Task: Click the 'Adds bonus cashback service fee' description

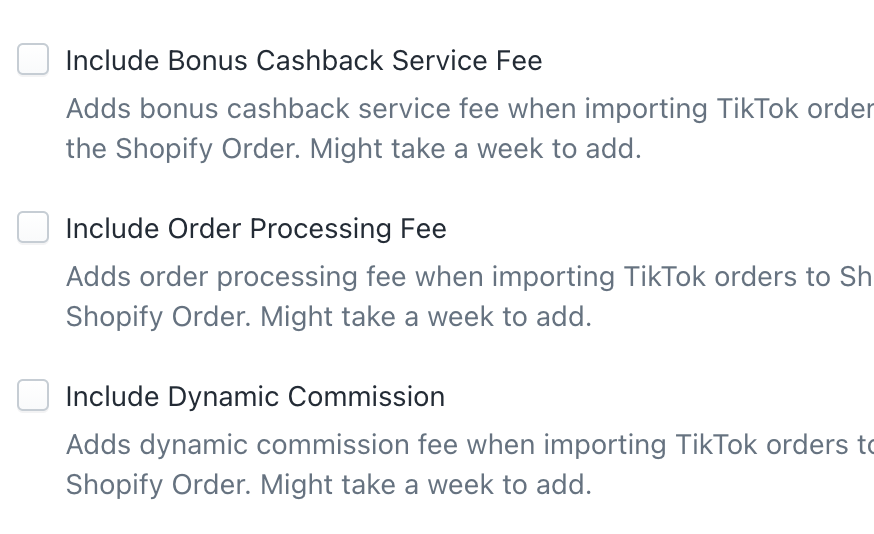Action: click(x=470, y=109)
